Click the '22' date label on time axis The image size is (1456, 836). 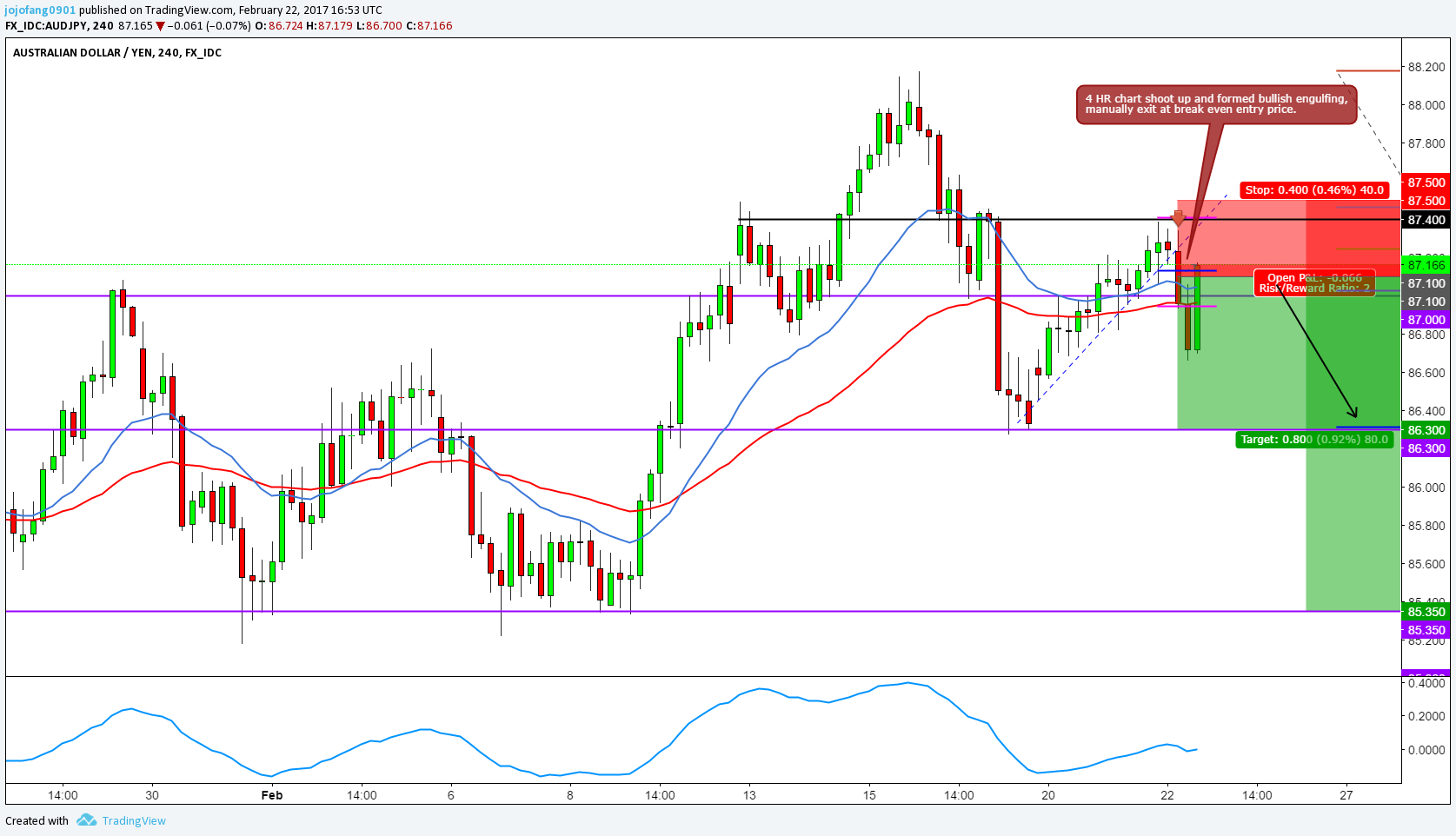[x=1167, y=795]
